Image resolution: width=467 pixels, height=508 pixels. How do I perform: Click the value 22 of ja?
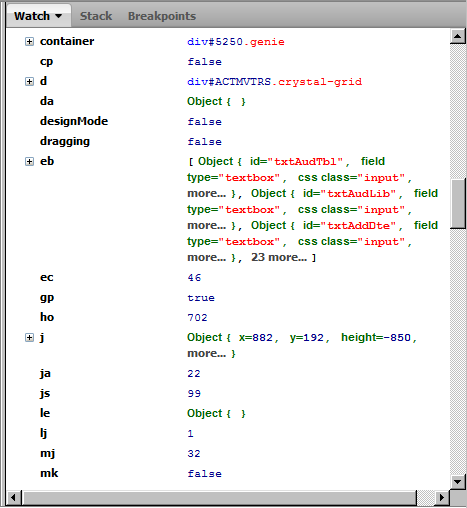194,374
